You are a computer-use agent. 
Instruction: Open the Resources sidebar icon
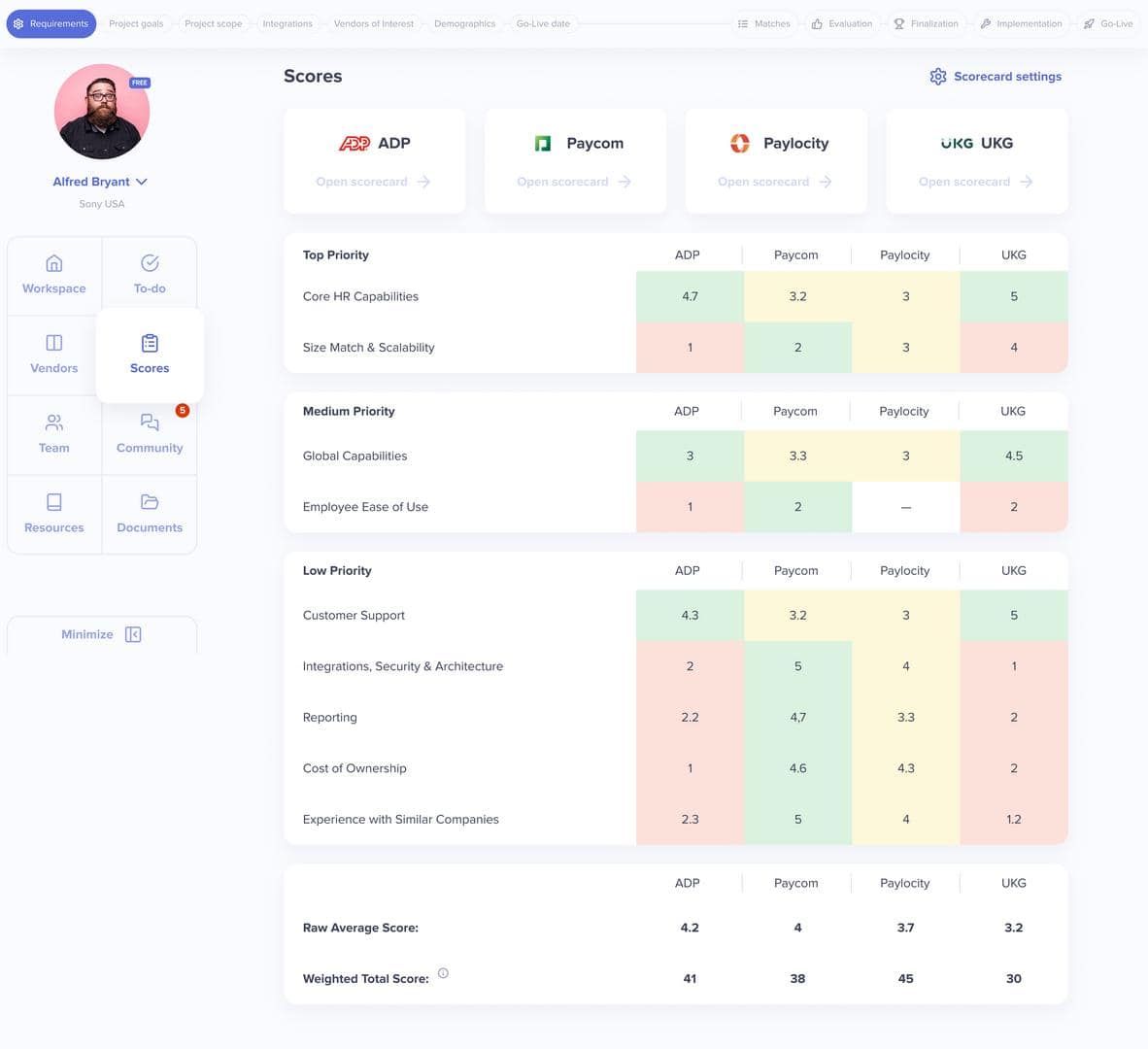pyautogui.click(x=53, y=501)
